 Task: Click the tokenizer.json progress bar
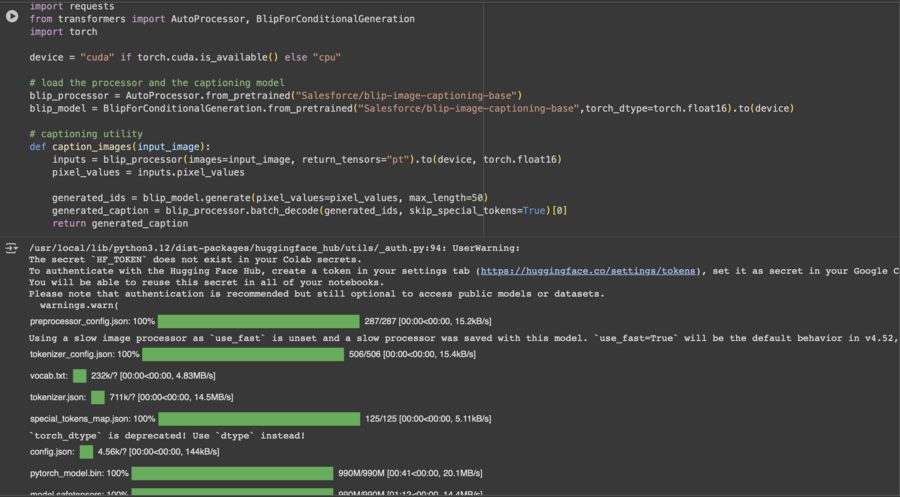tap(97, 397)
